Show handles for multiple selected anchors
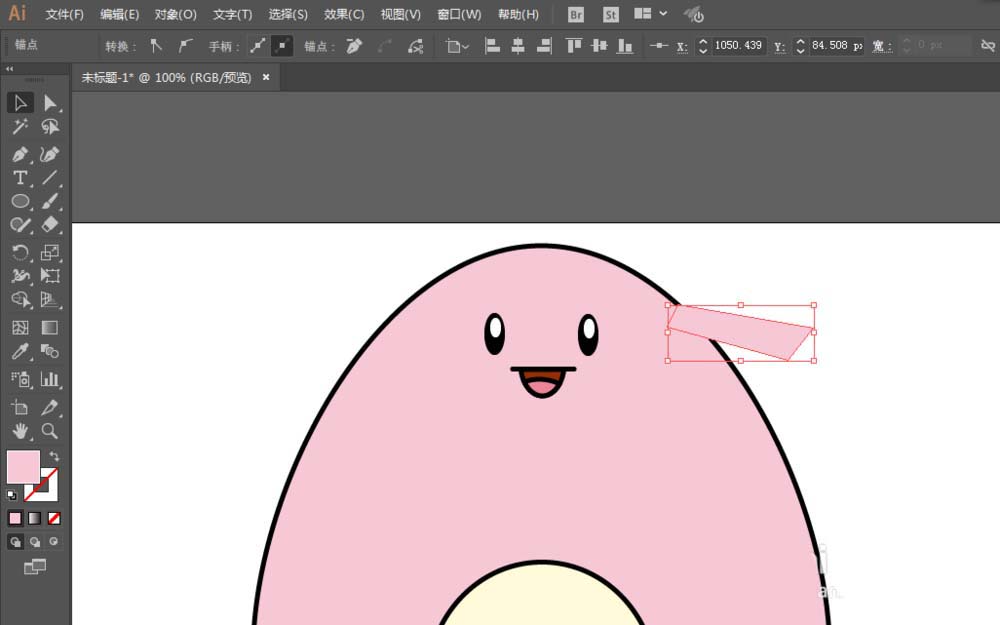Viewport: 1000px width, 625px height. pyautogui.click(x=258, y=45)
